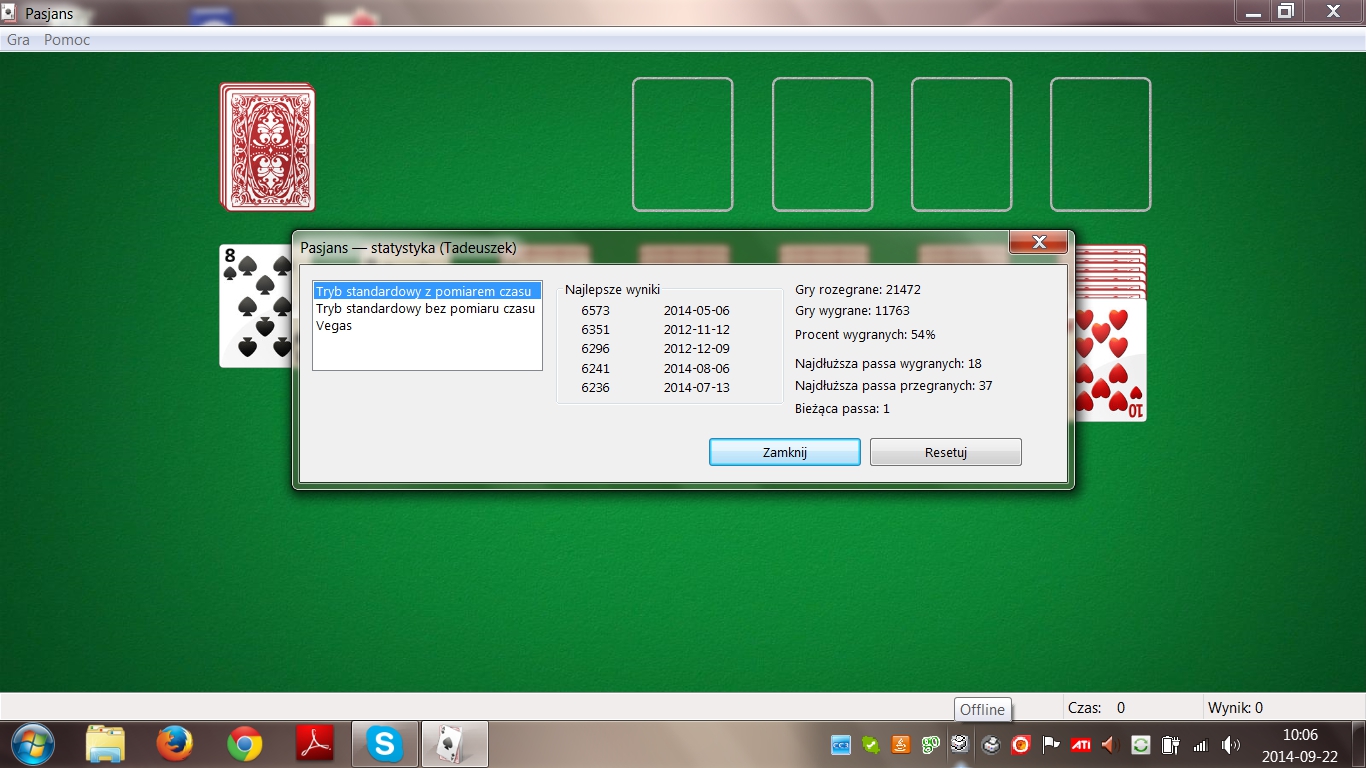Click the face-down stock deck
1366x768 pixels.
coord(268,147)
